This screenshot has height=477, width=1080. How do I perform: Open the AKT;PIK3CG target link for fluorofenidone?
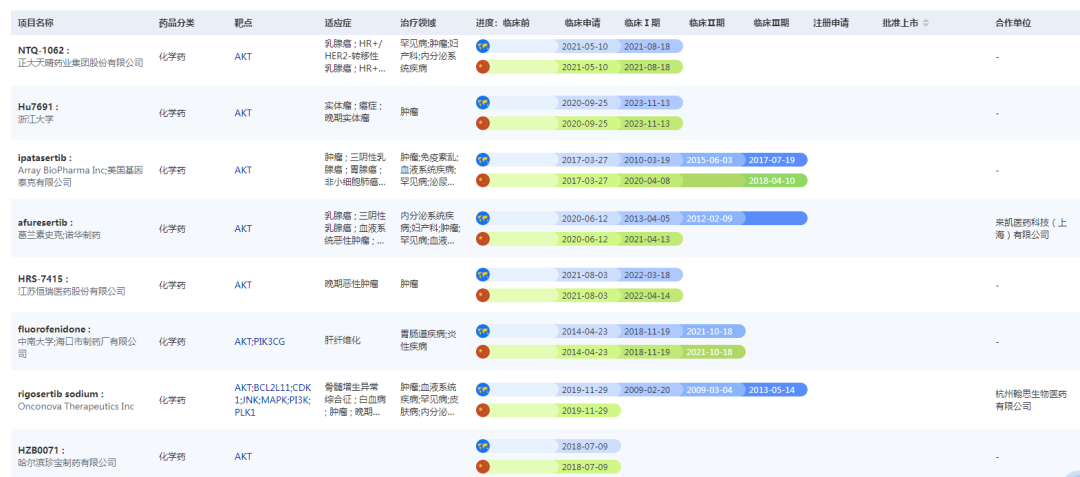tap(259, 341)
